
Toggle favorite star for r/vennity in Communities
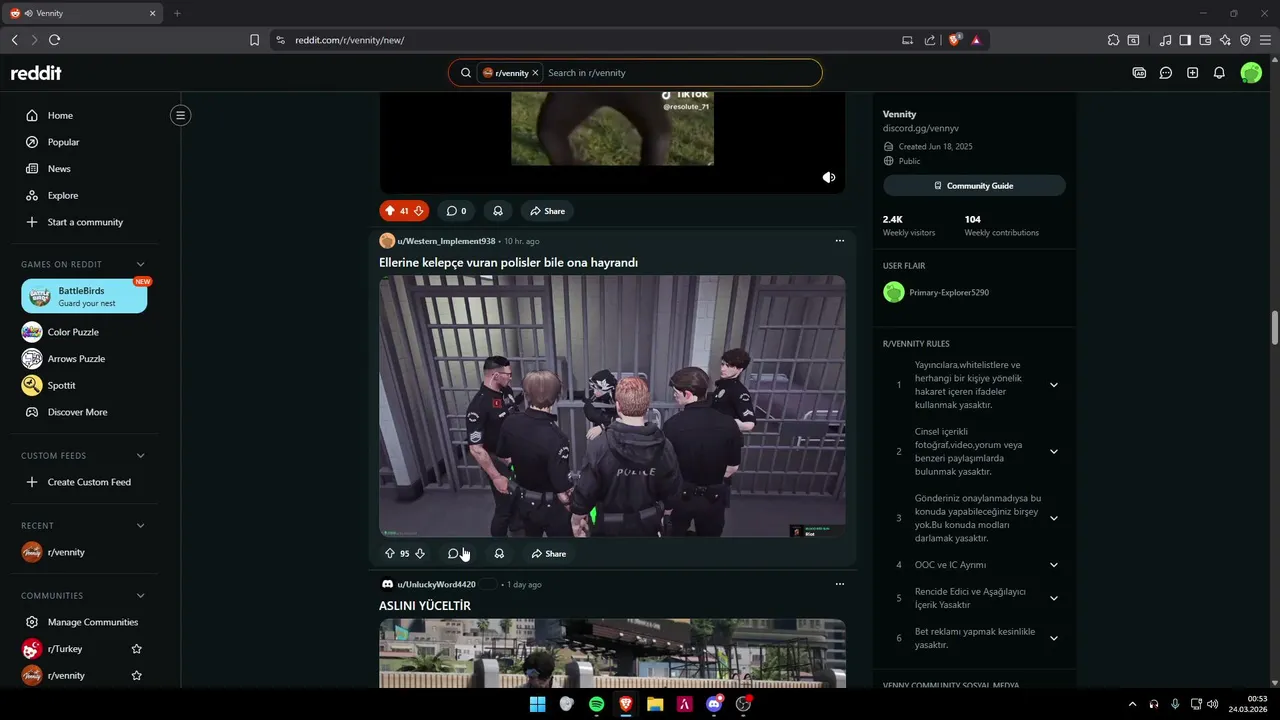(x=137, y=676)
